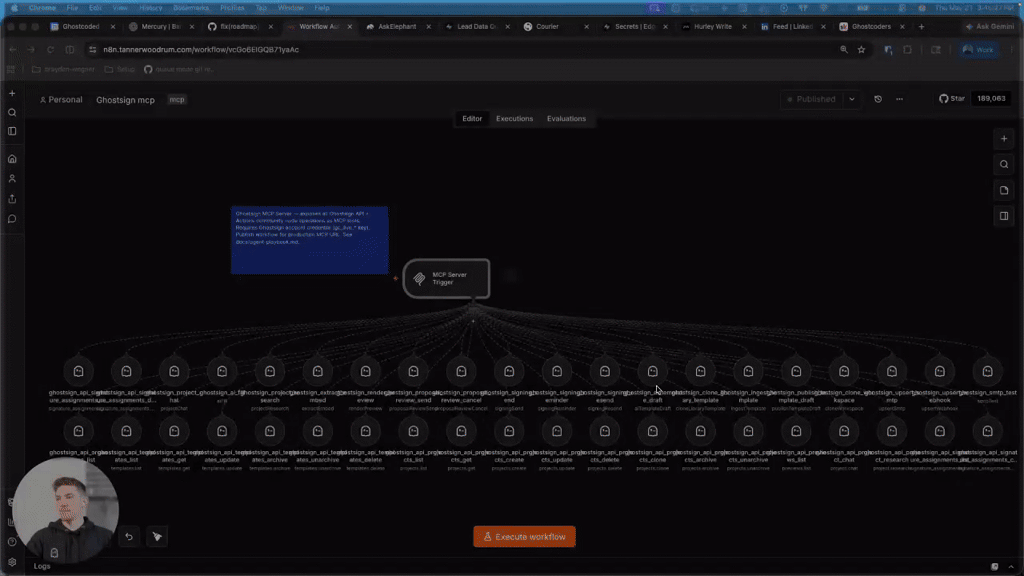The image size is (1024, 576).
Task: Go to n8n home overview icon
Action: tap(12, 159)
